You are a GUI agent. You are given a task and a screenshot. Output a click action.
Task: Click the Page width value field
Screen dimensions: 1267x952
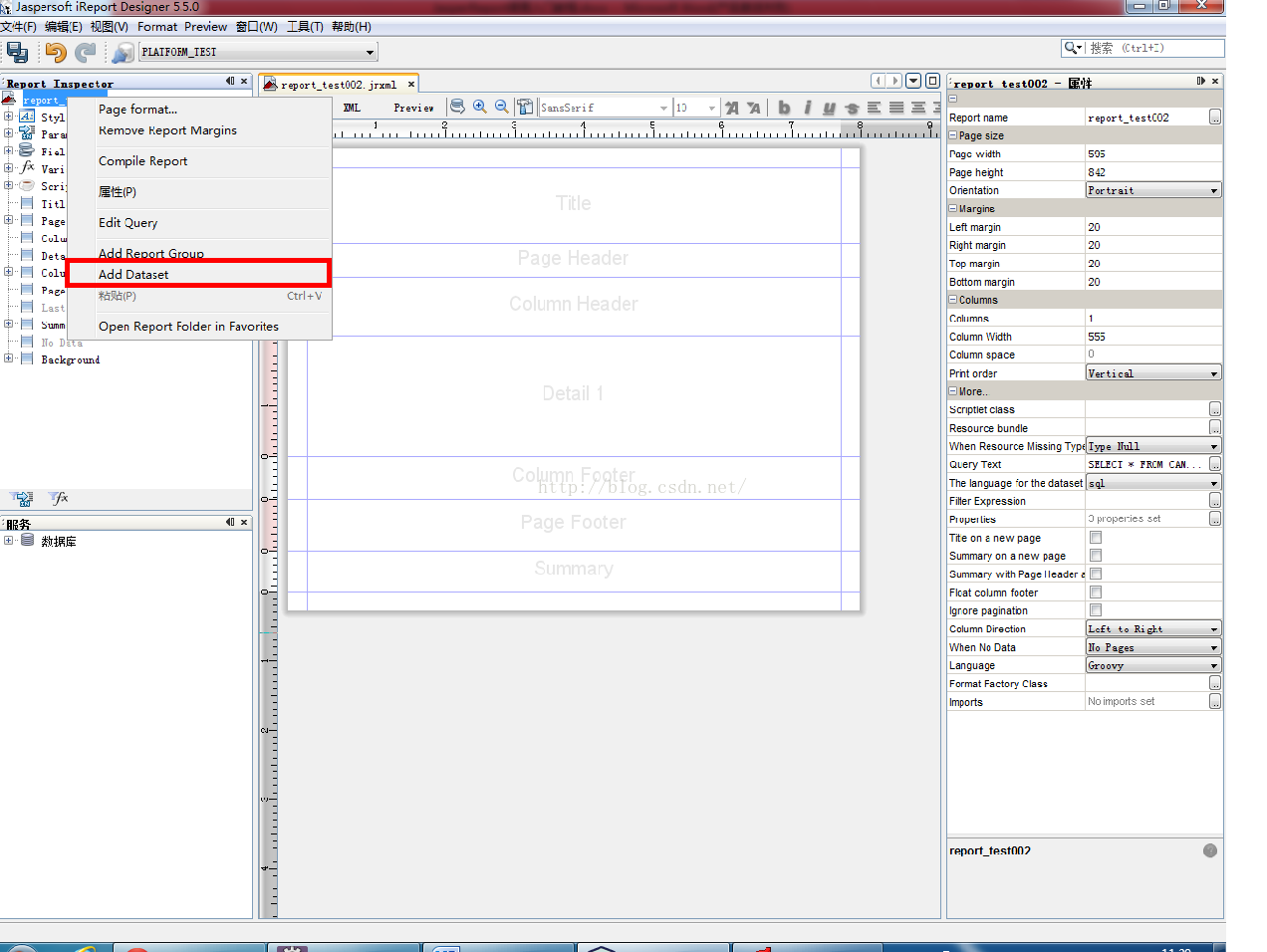pyautogui.click(x=1153, y=154)
